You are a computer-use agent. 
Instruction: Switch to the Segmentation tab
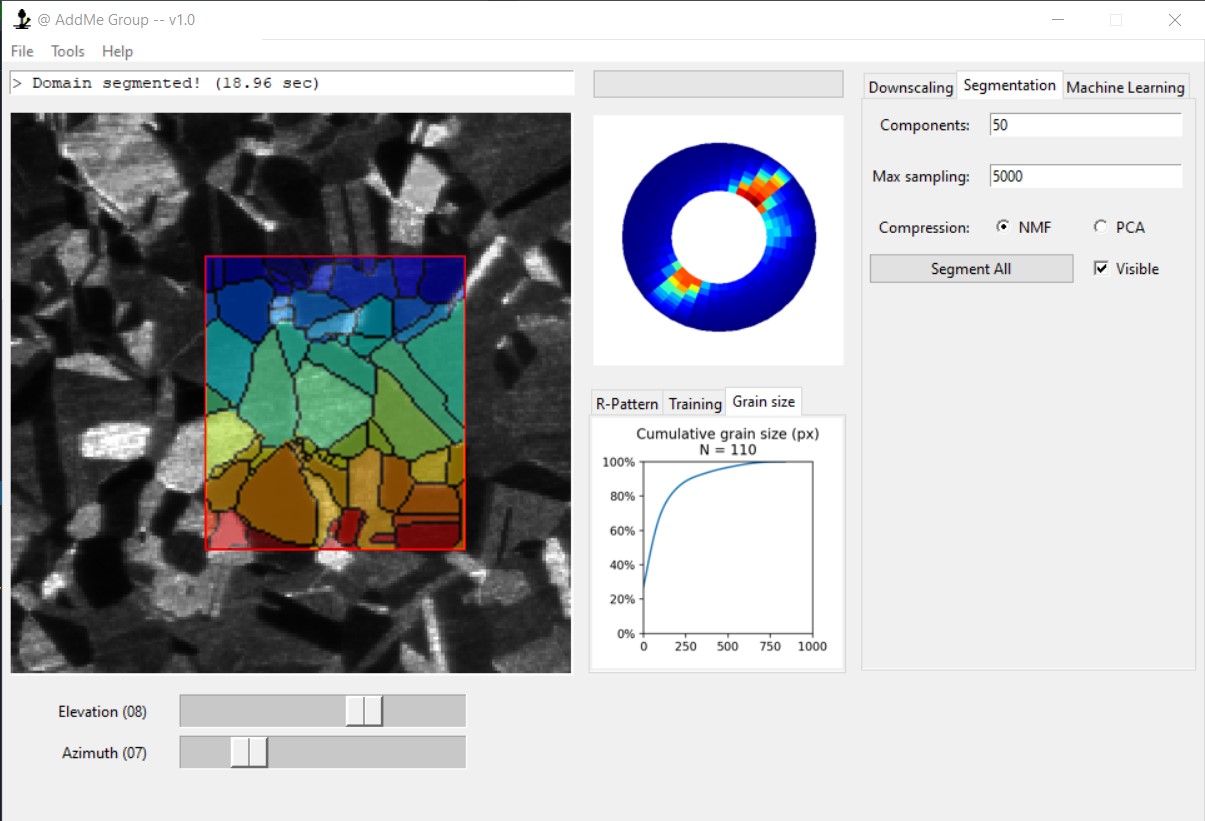coord(1010,85)
